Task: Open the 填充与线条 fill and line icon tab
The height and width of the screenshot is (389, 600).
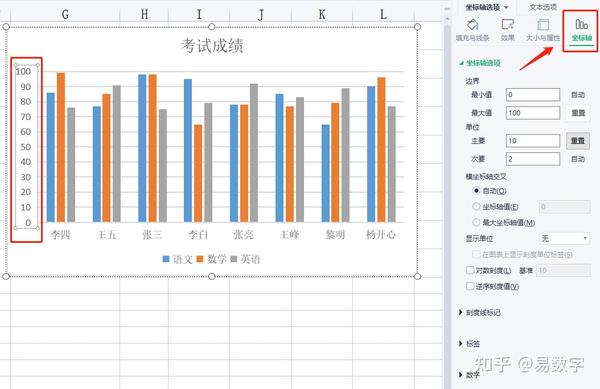Action: pos(473,30)
